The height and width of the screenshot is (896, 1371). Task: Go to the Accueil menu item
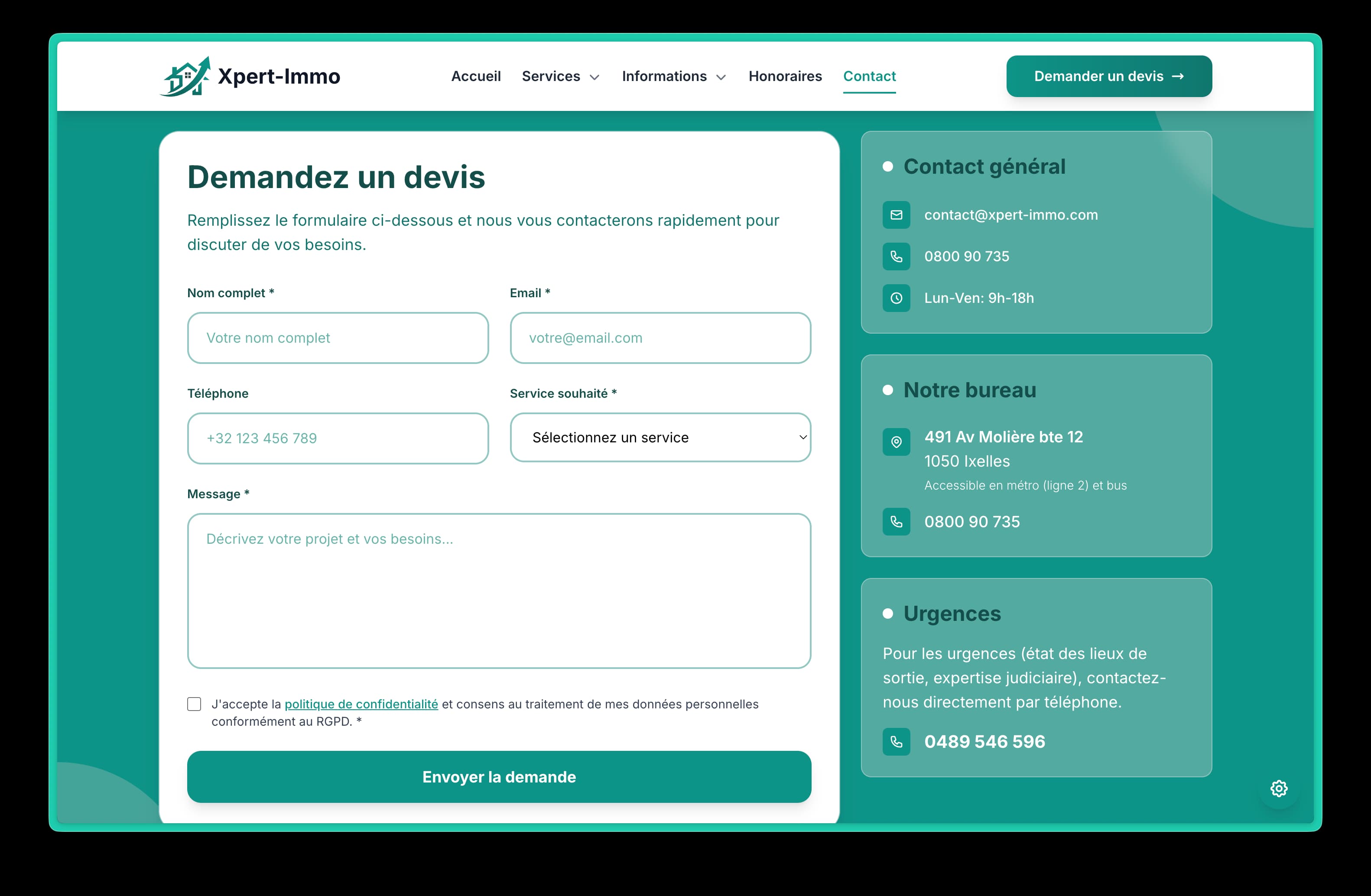click(476, 76)
